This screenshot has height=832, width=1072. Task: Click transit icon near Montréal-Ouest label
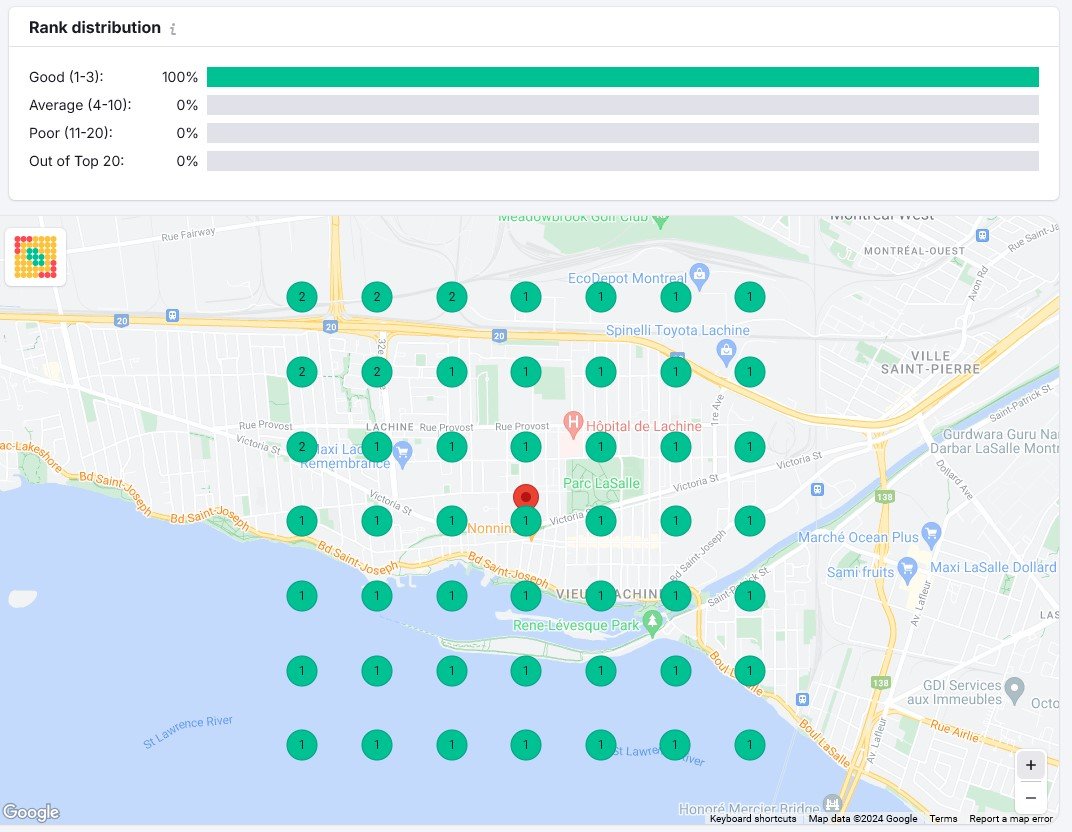point(982,235)
